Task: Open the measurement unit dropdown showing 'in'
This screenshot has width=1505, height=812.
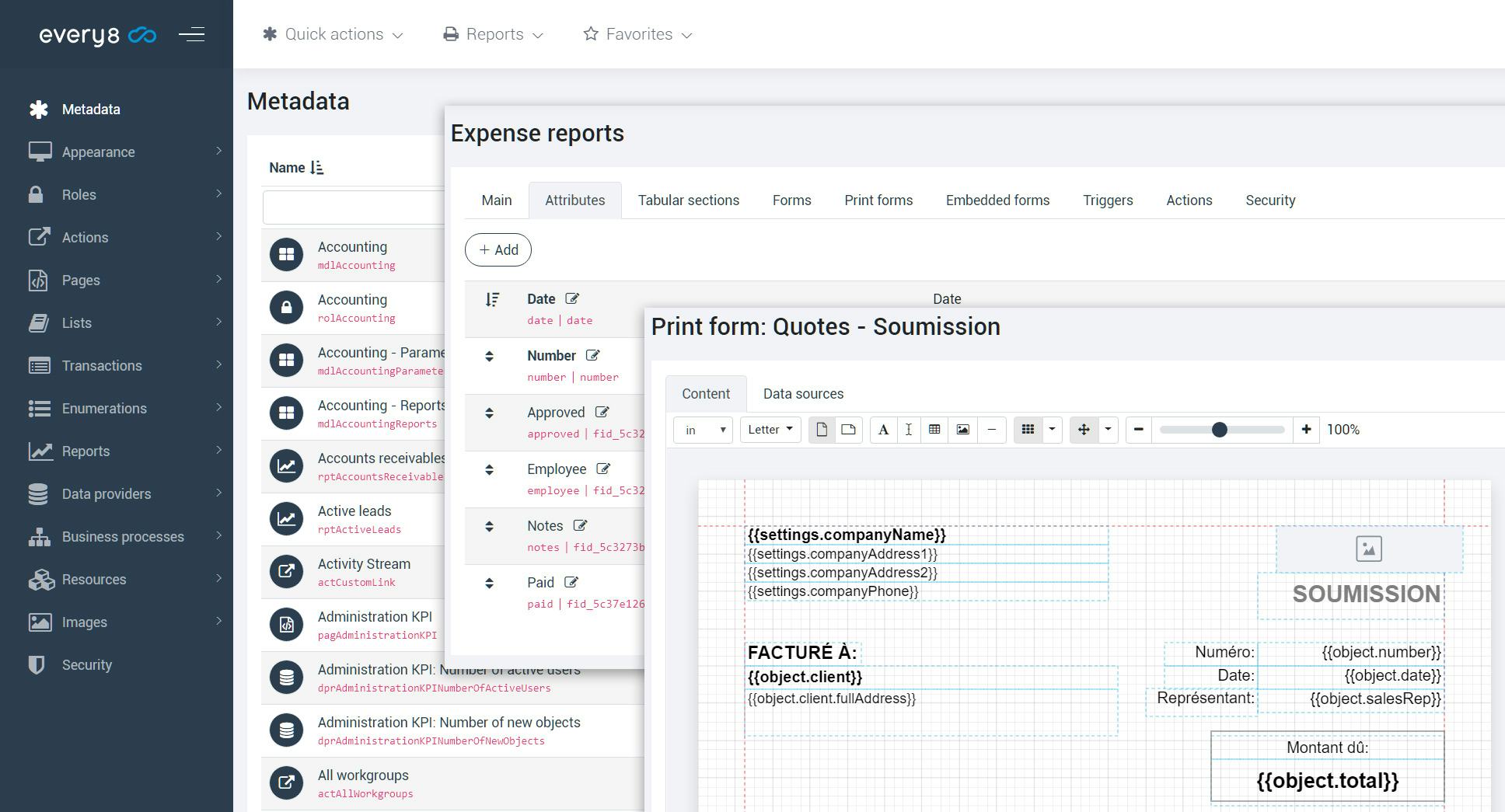Action: point(702,429)
